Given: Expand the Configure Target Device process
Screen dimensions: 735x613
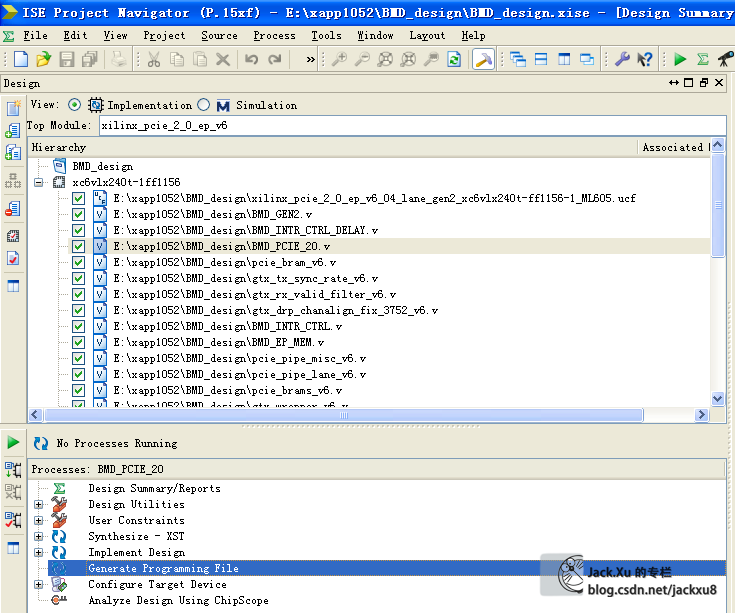Looking at the screenshot, I should [x=38, y=584].
